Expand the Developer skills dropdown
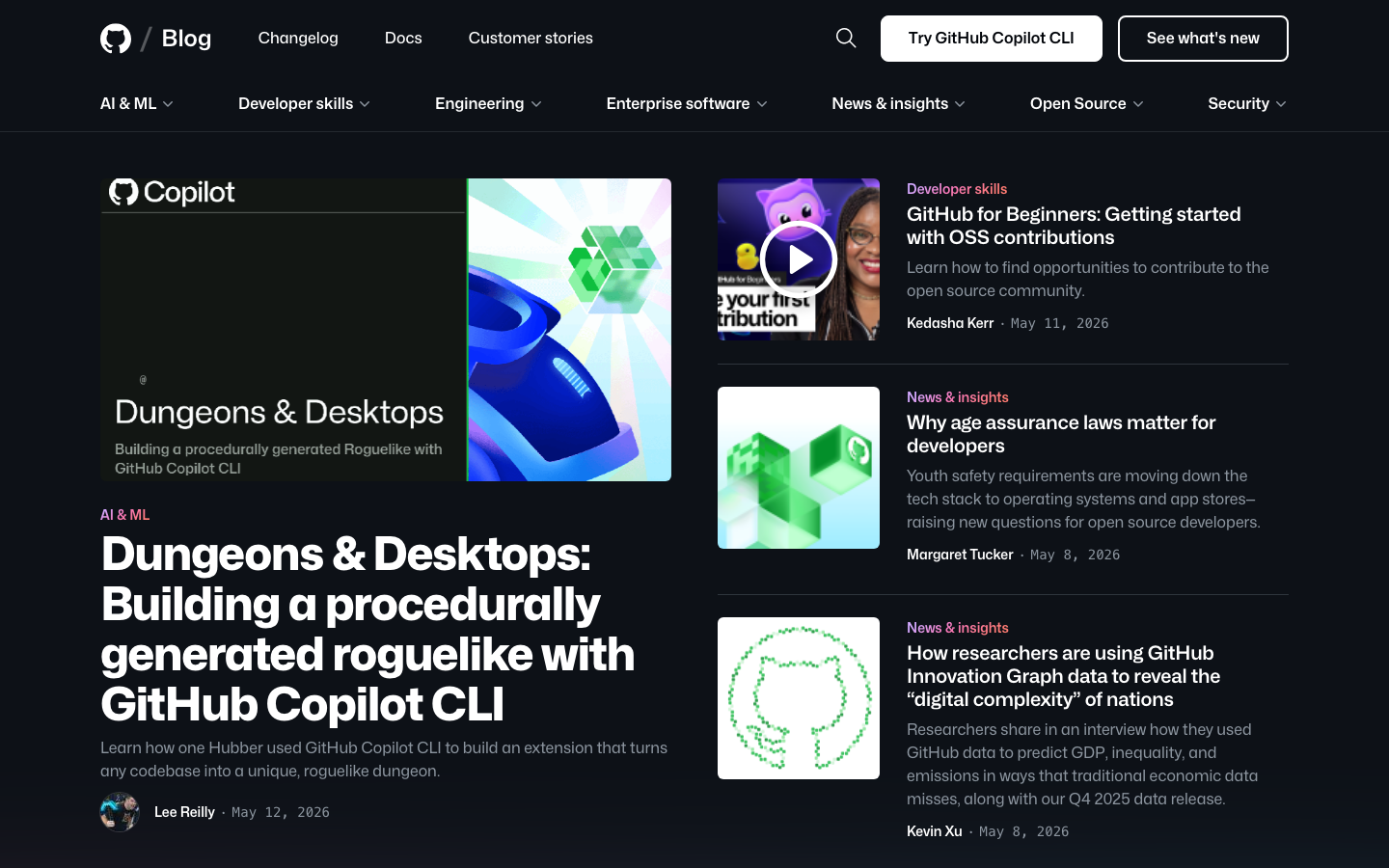1389x868 pixels. coord(305,103)
